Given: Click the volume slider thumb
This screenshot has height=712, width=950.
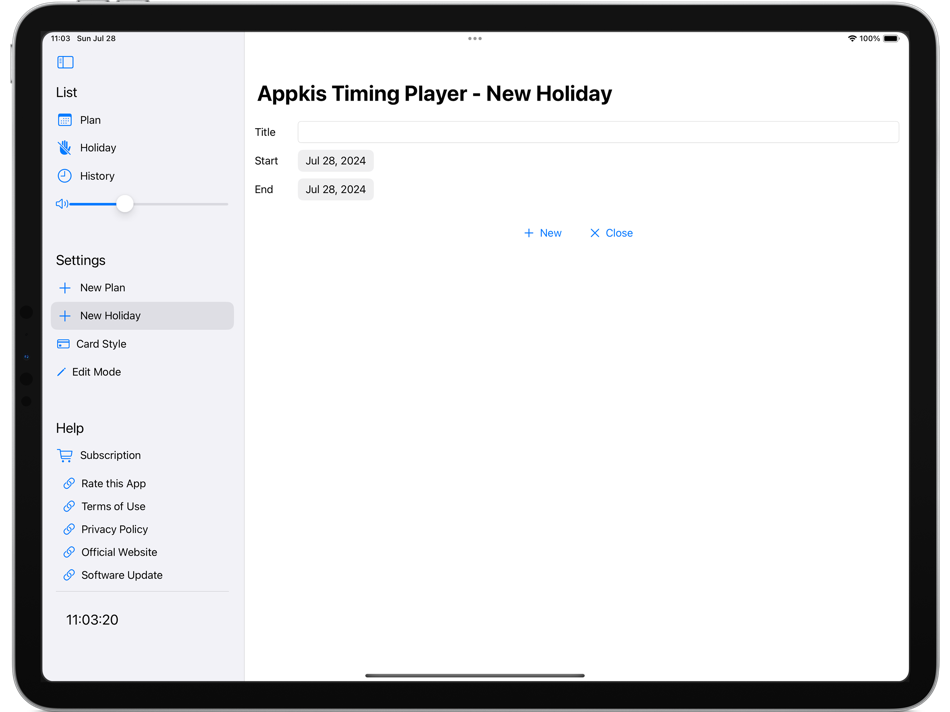Looking at the screenshot, I should (x=125, y=204).
